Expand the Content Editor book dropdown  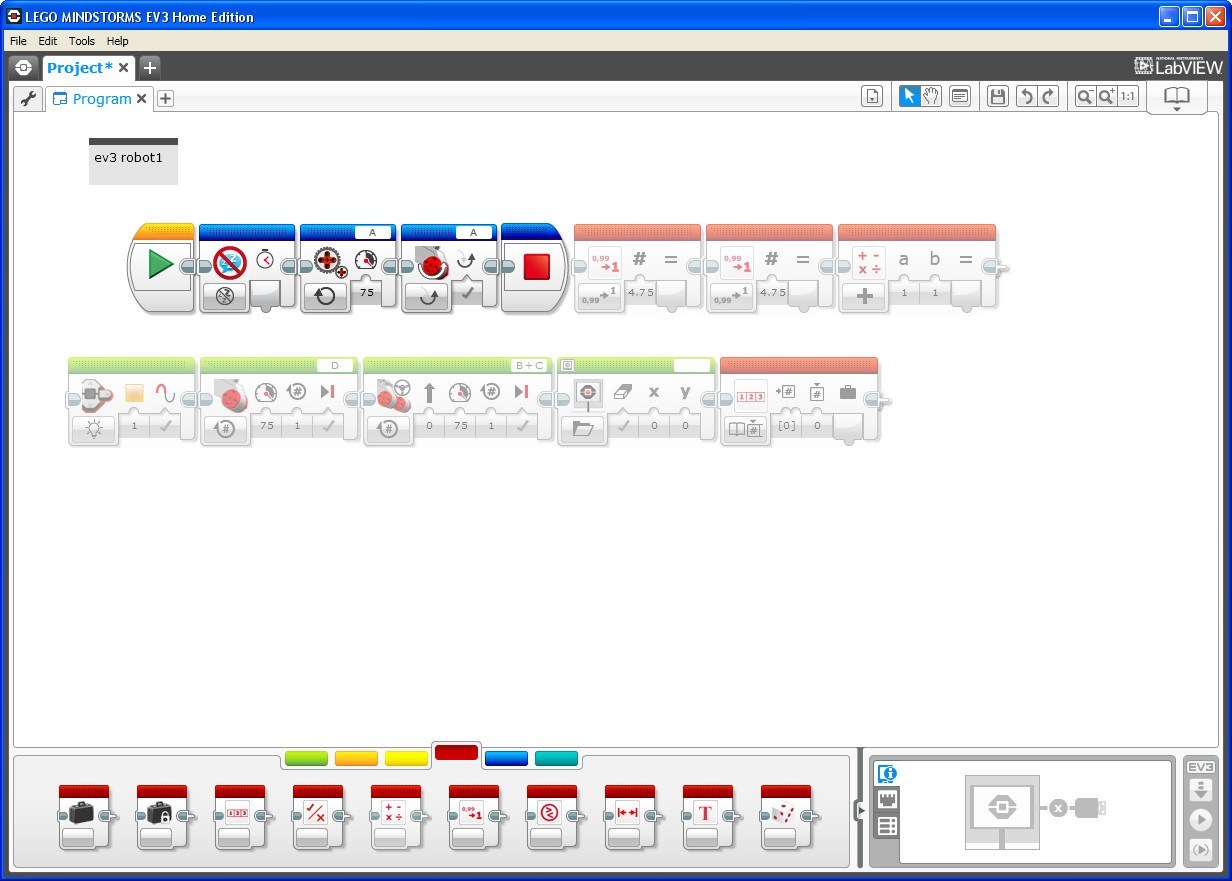[x=1177, y=109]
